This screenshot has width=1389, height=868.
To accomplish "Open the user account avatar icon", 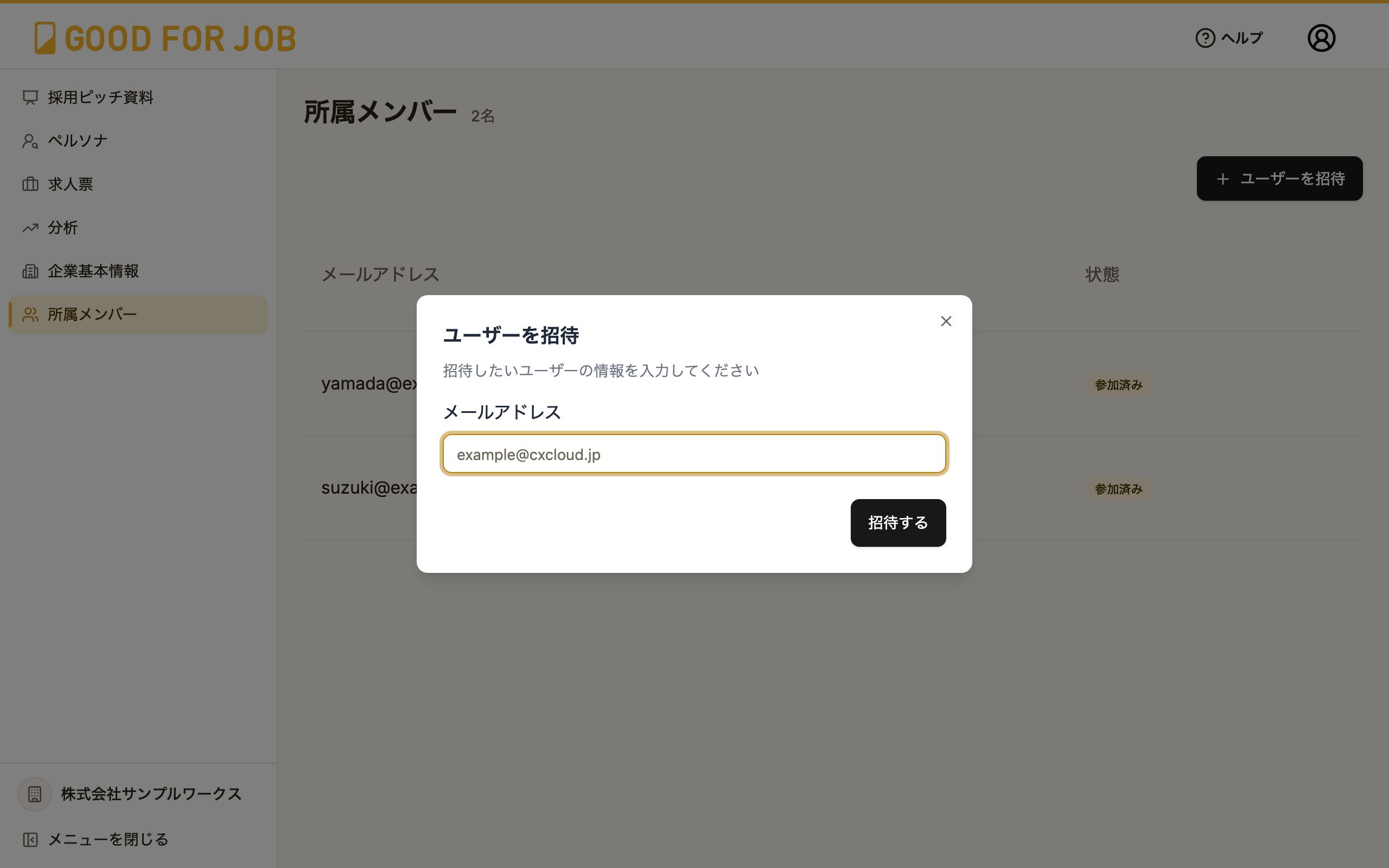I will (x=1321, y=38).
